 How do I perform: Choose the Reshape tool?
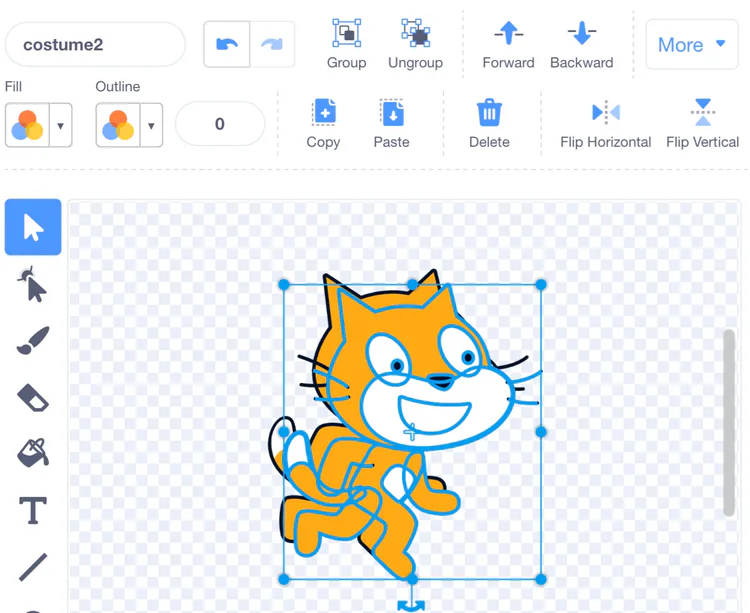(x=33, y=284)
